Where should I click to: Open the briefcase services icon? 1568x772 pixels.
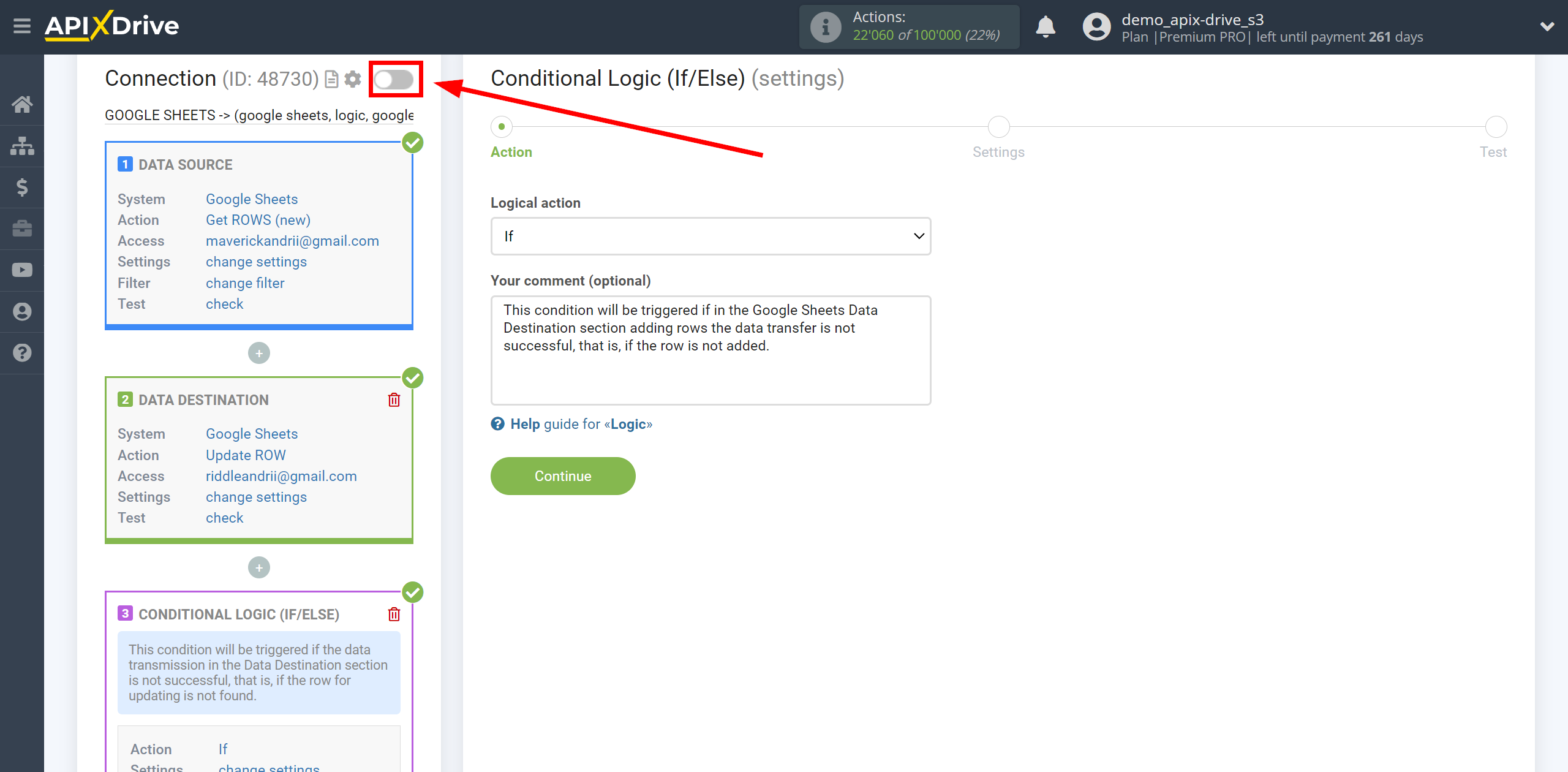22,229
